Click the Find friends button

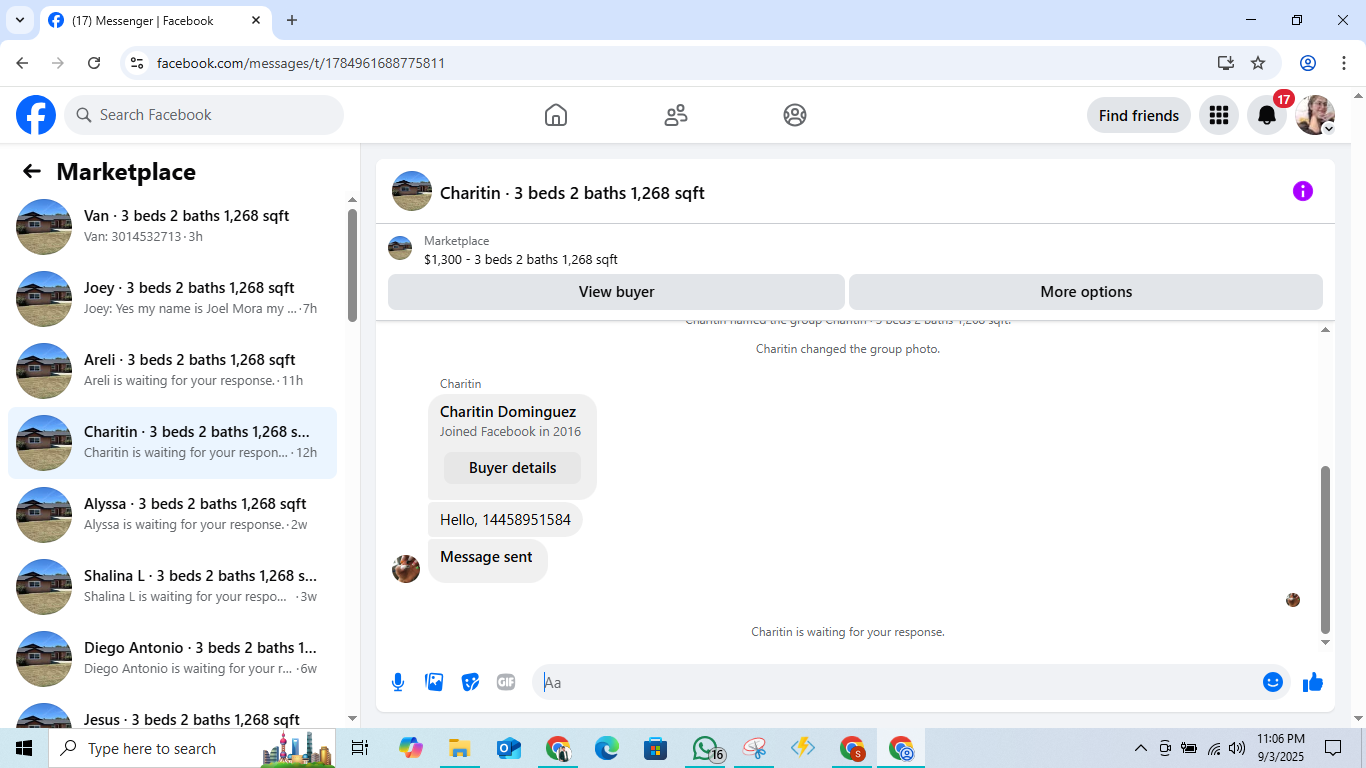pyautogui.click(x=1139, y=115)
